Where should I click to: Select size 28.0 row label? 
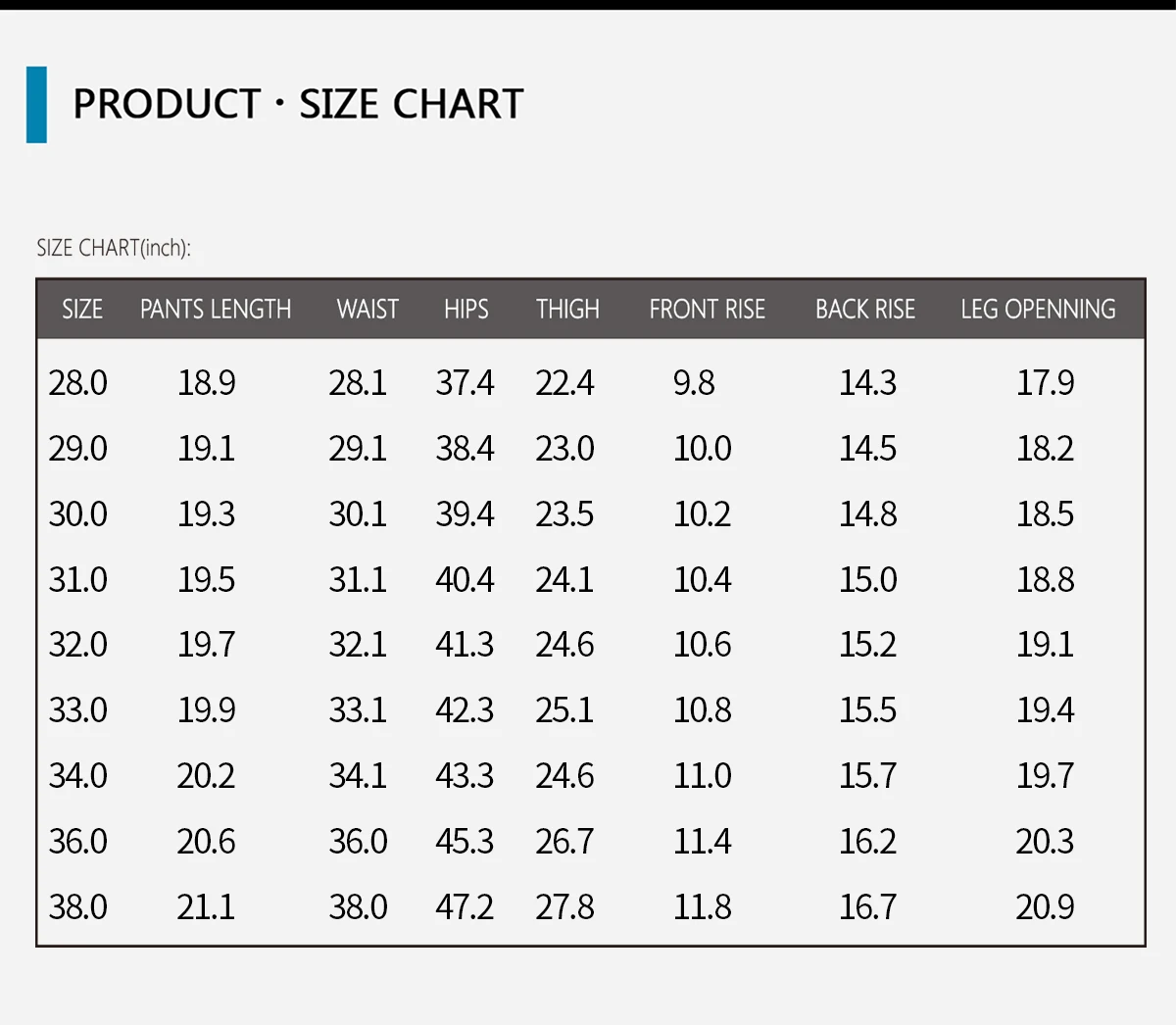[78, 383]
